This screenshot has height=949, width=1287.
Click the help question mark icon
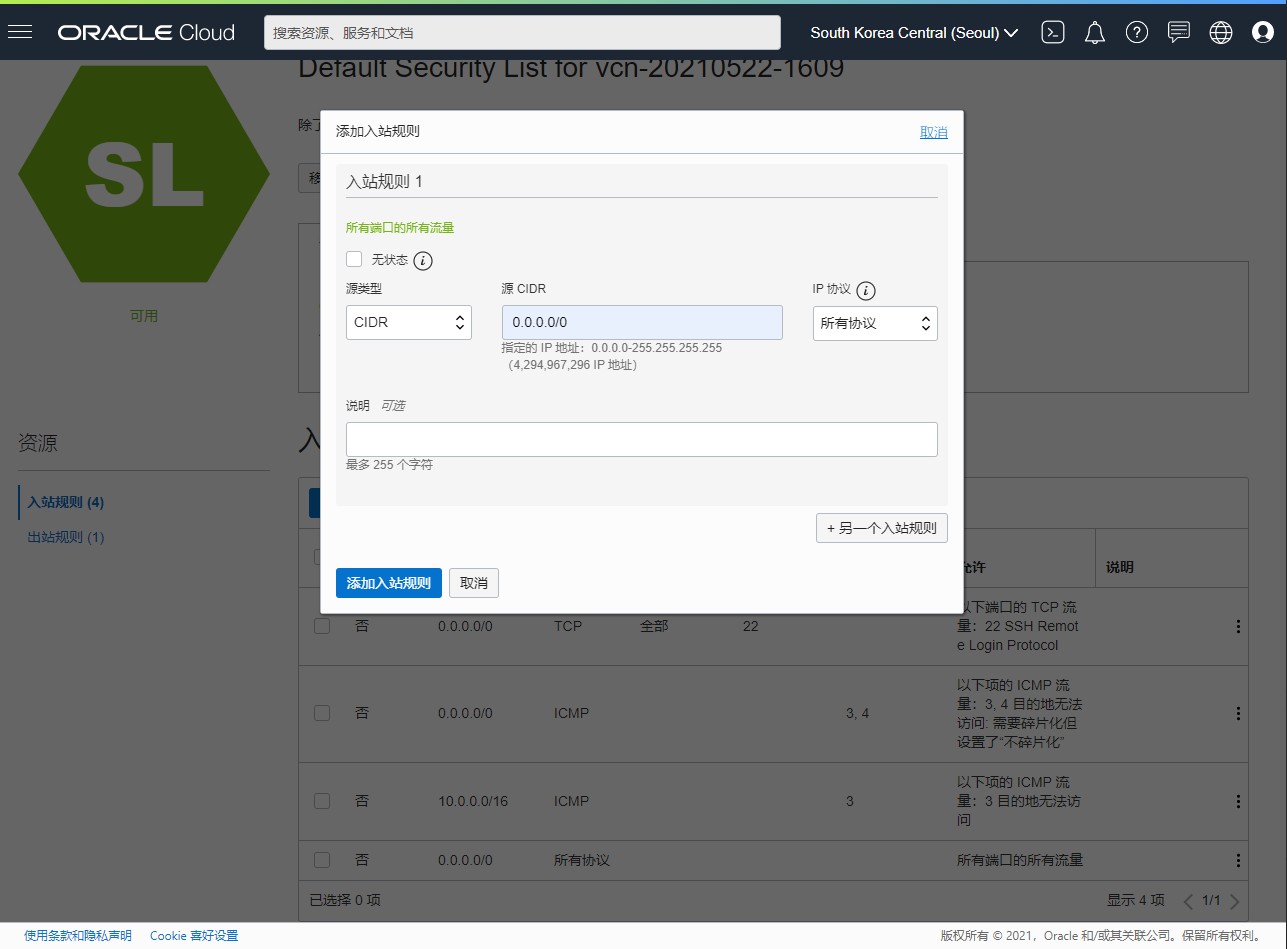(1137, 32)
